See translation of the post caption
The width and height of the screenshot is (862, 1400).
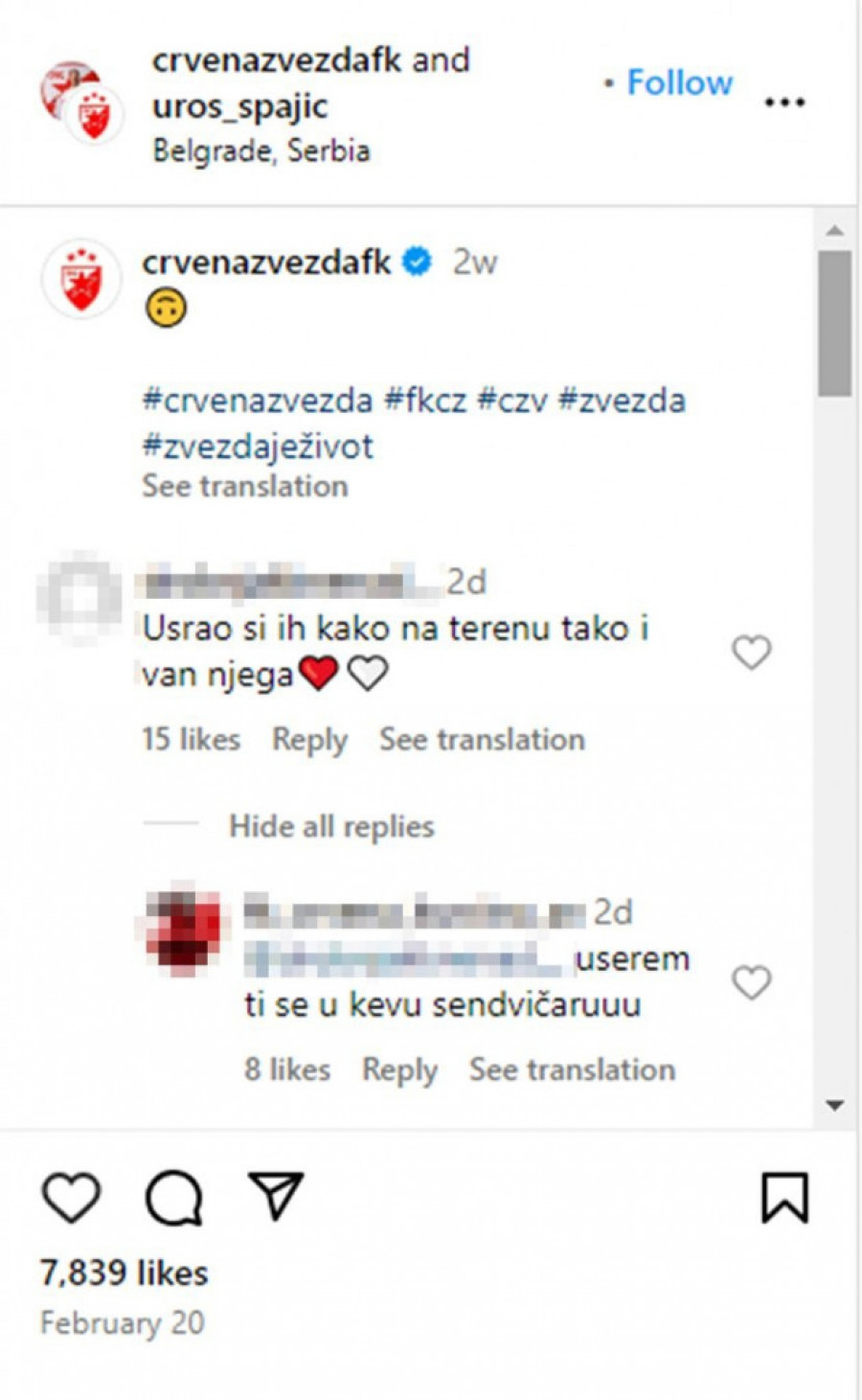tap(245, 487)
